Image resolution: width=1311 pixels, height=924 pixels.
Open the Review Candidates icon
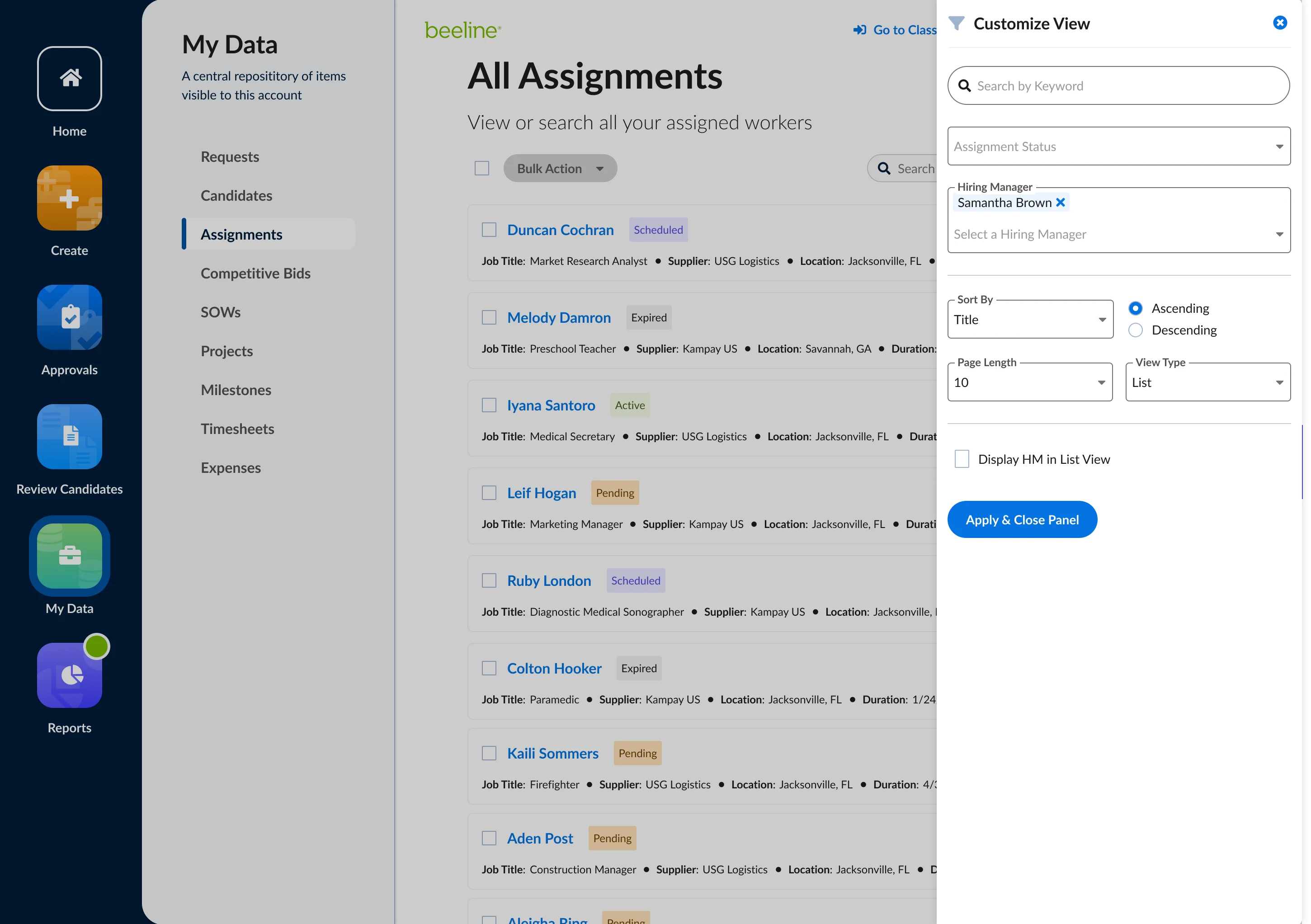pyautogui.click(x=70, y=437)
